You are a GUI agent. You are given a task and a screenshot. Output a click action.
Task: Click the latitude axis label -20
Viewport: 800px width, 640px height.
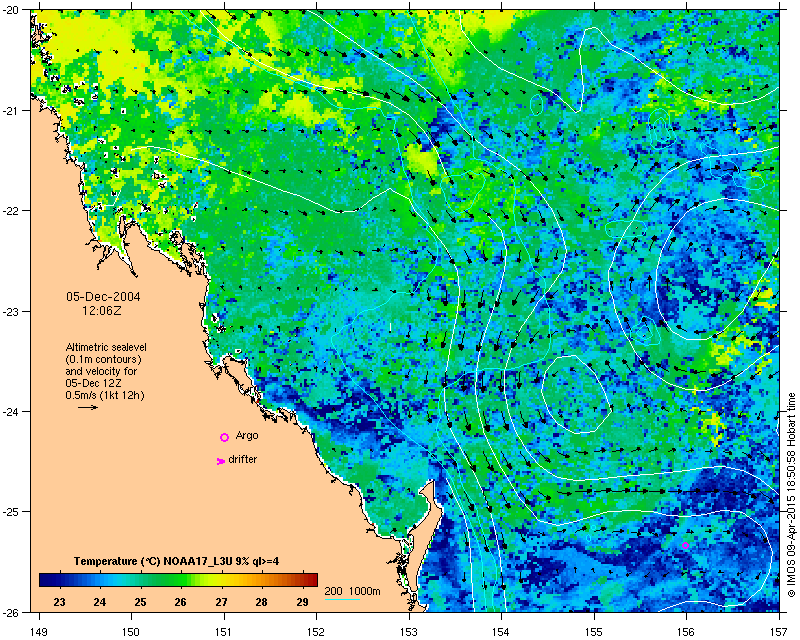[x=11, y=10]
